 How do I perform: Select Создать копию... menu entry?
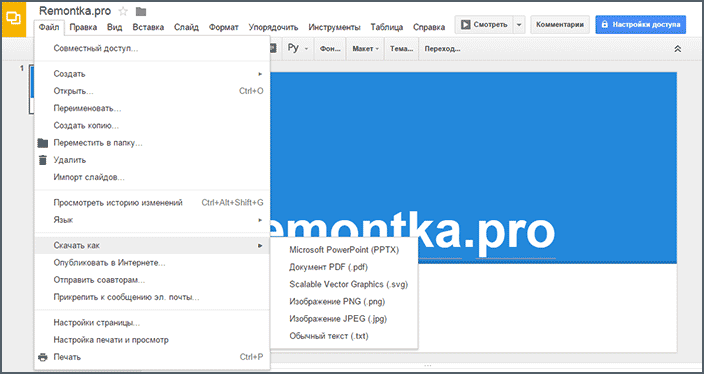tap(152, 126)
